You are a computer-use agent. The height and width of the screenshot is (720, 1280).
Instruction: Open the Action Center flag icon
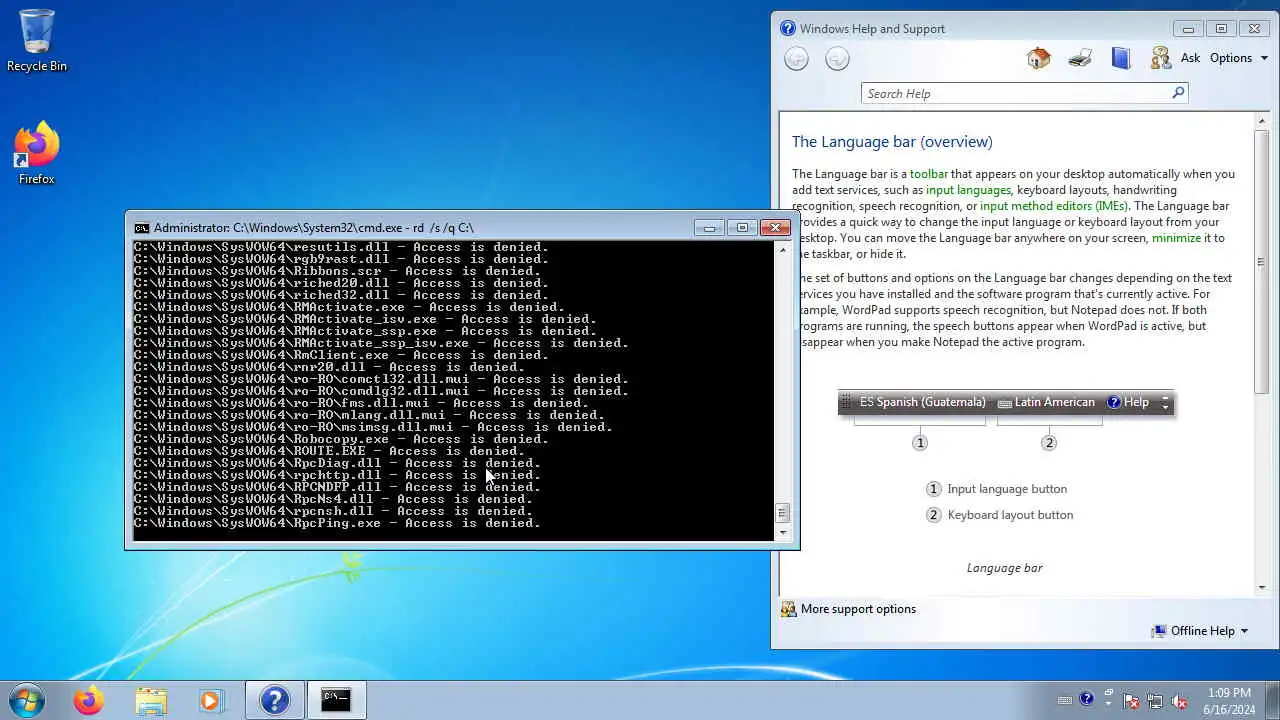click(x=1131, y=701)
